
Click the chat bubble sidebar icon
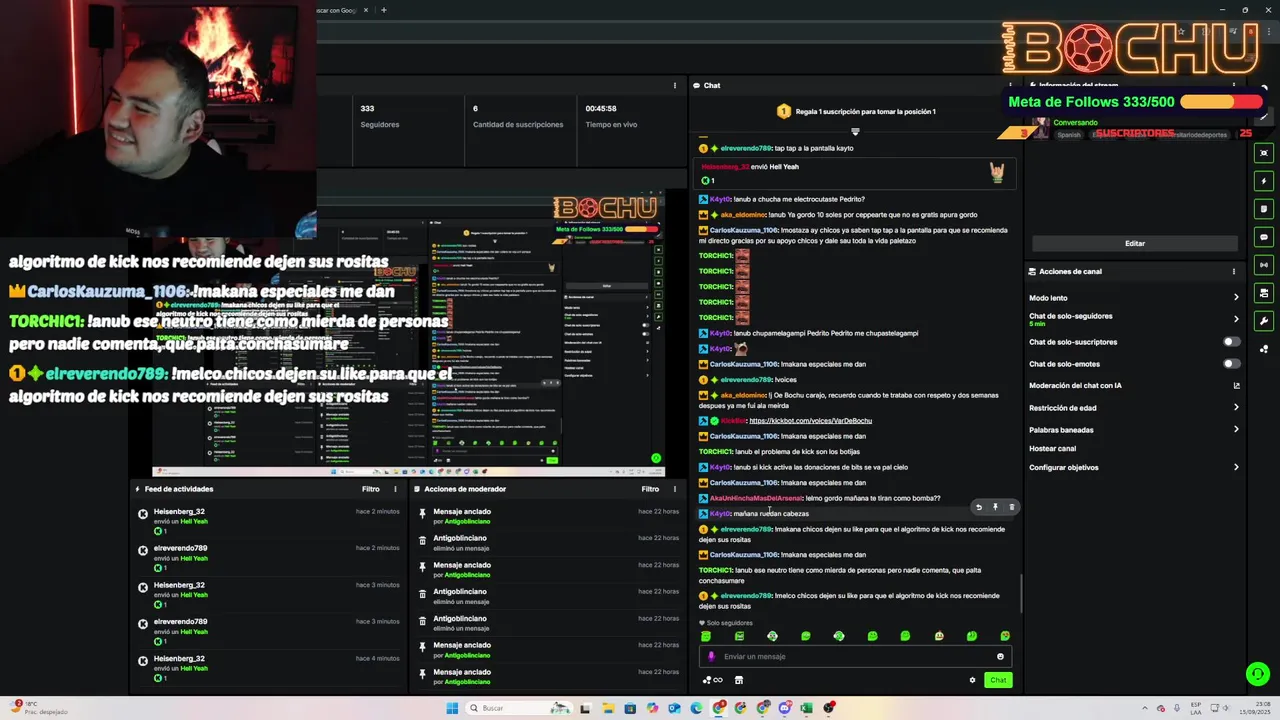(x=1265, y=237)
